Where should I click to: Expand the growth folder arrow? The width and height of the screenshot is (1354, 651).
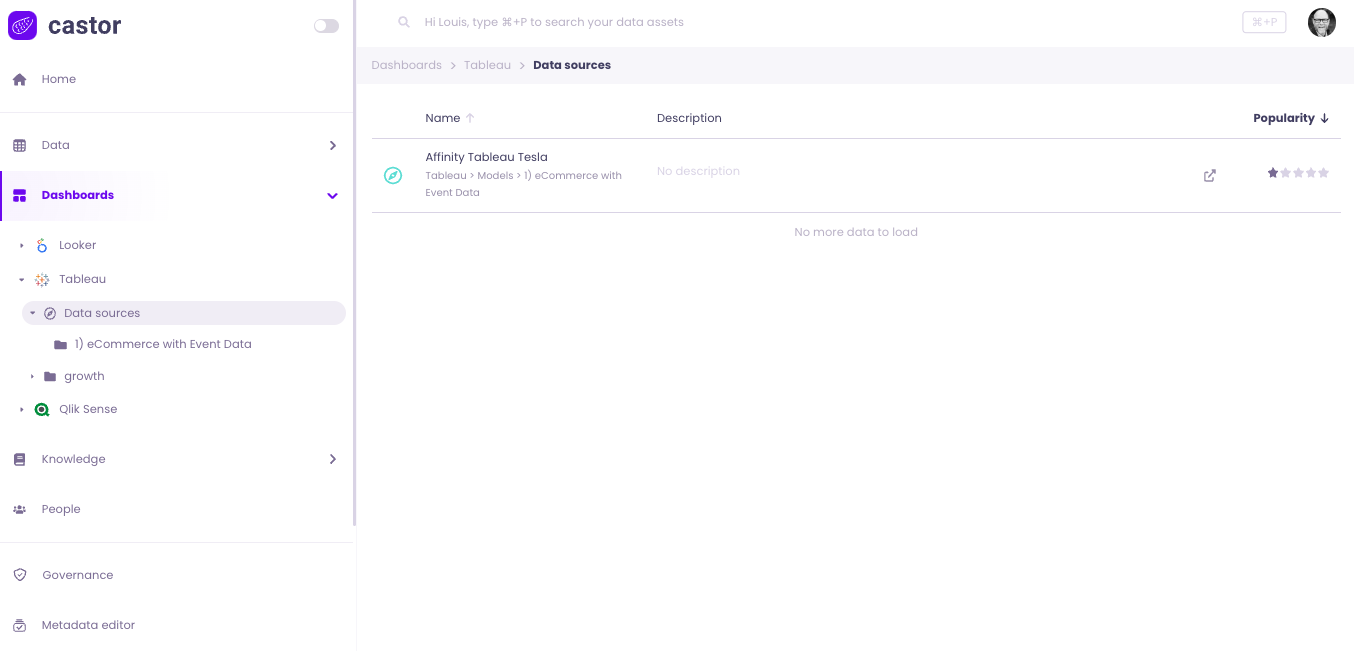[x=32, y=376]
